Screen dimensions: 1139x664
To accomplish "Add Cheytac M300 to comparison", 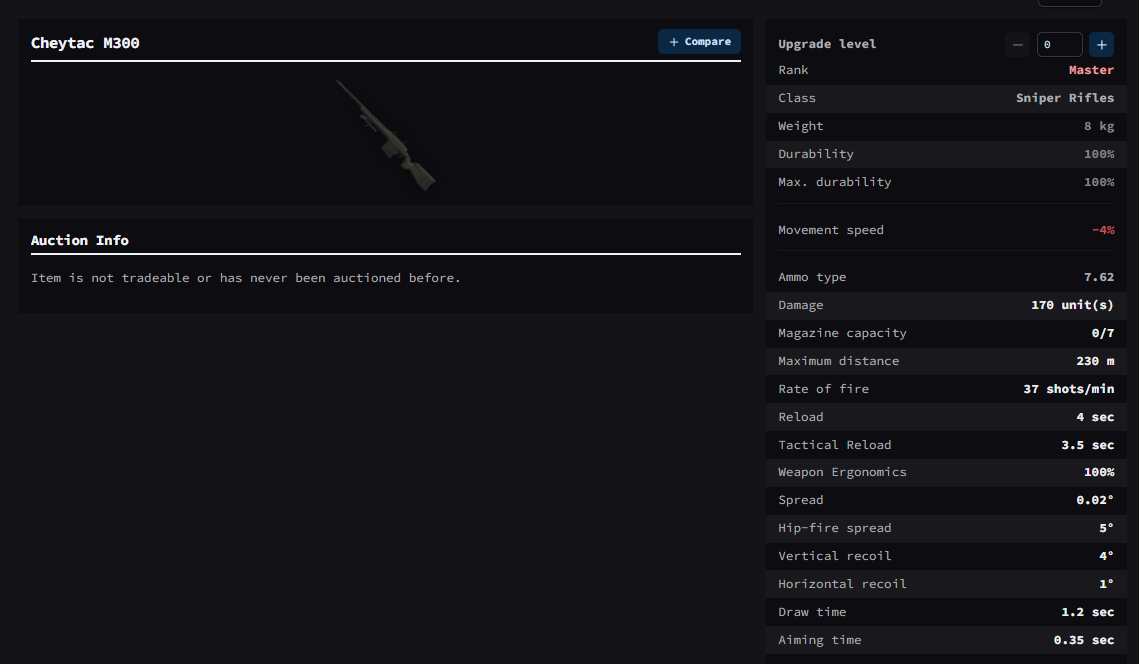I will [699, 41].
